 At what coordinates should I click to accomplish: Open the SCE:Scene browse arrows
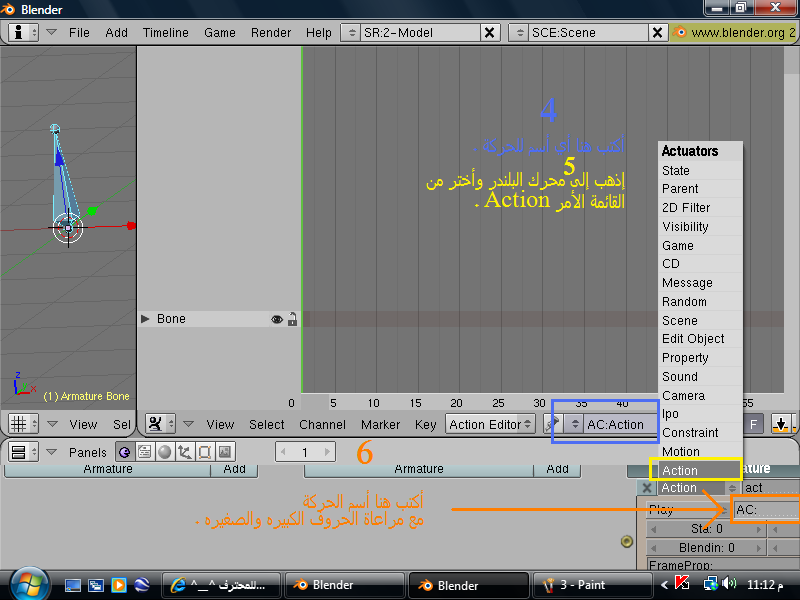(519, 33)
